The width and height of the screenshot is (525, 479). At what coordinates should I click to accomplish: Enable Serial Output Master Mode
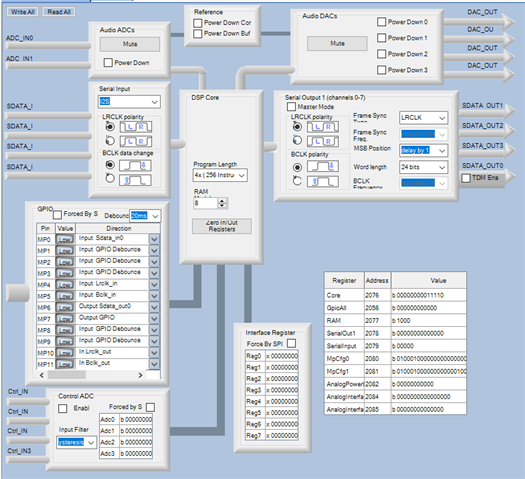click(291, 107)
